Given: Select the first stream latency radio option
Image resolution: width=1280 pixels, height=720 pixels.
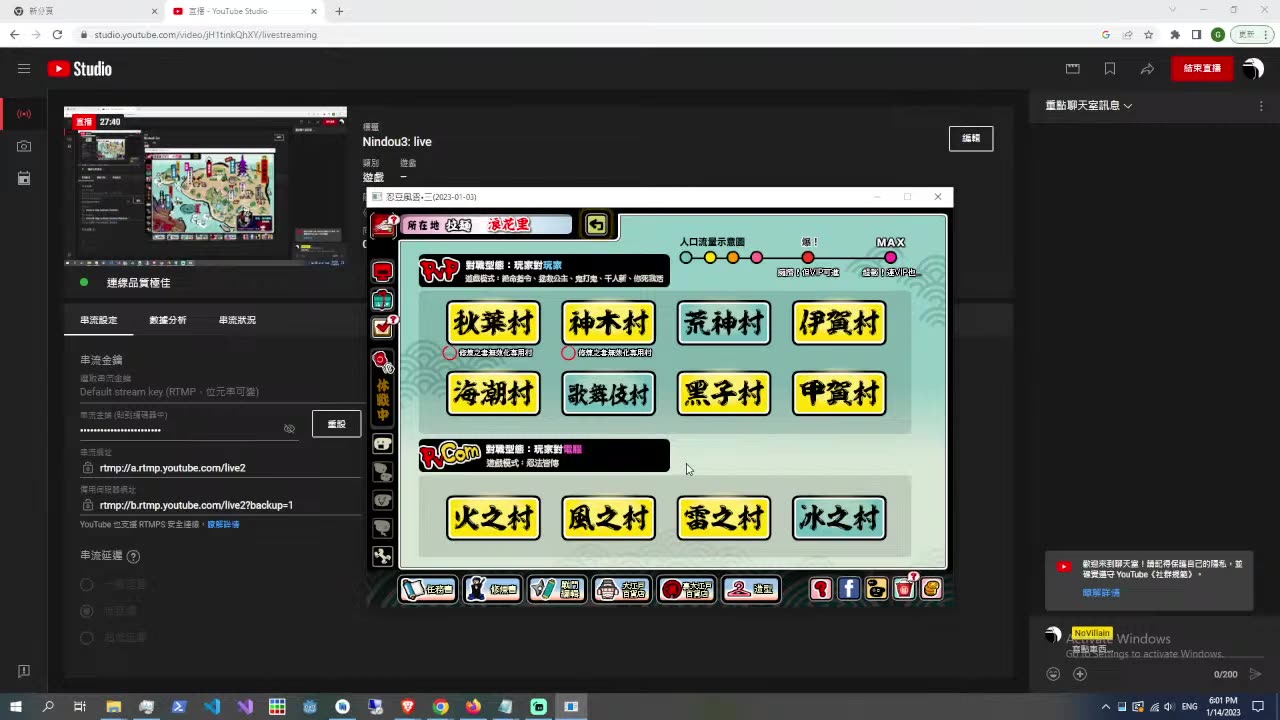Looking at the screenshot, I should click(x=87, y=584).
